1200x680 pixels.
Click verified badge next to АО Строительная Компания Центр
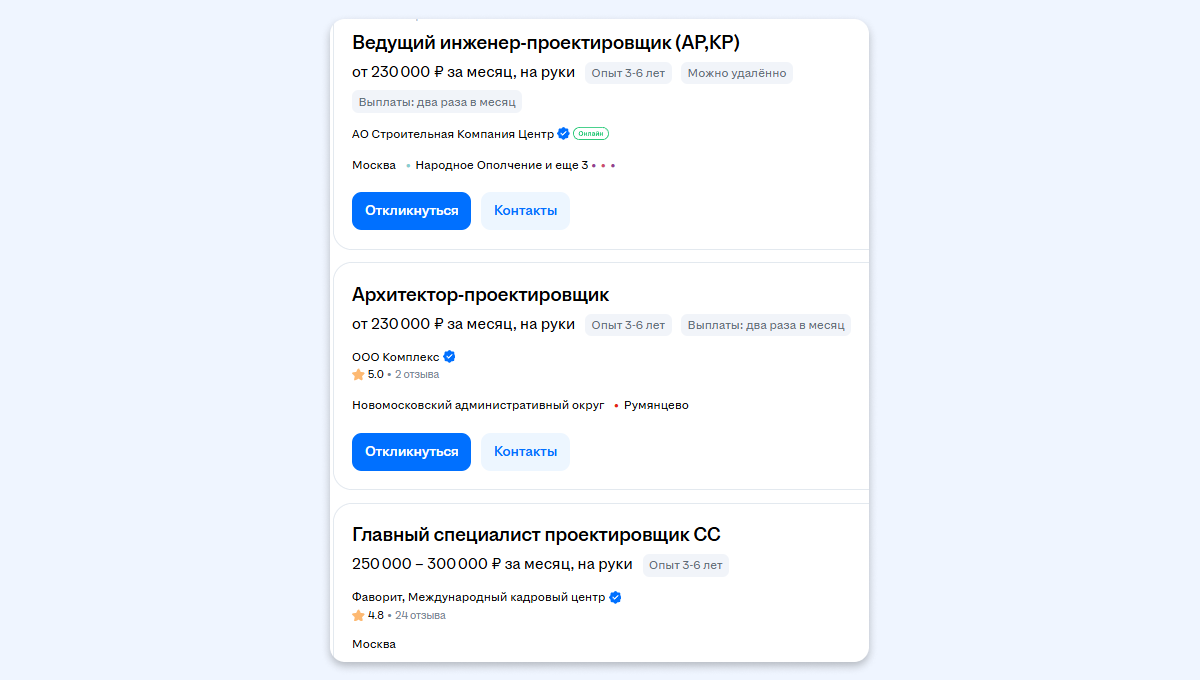click(x=563, y=134)
